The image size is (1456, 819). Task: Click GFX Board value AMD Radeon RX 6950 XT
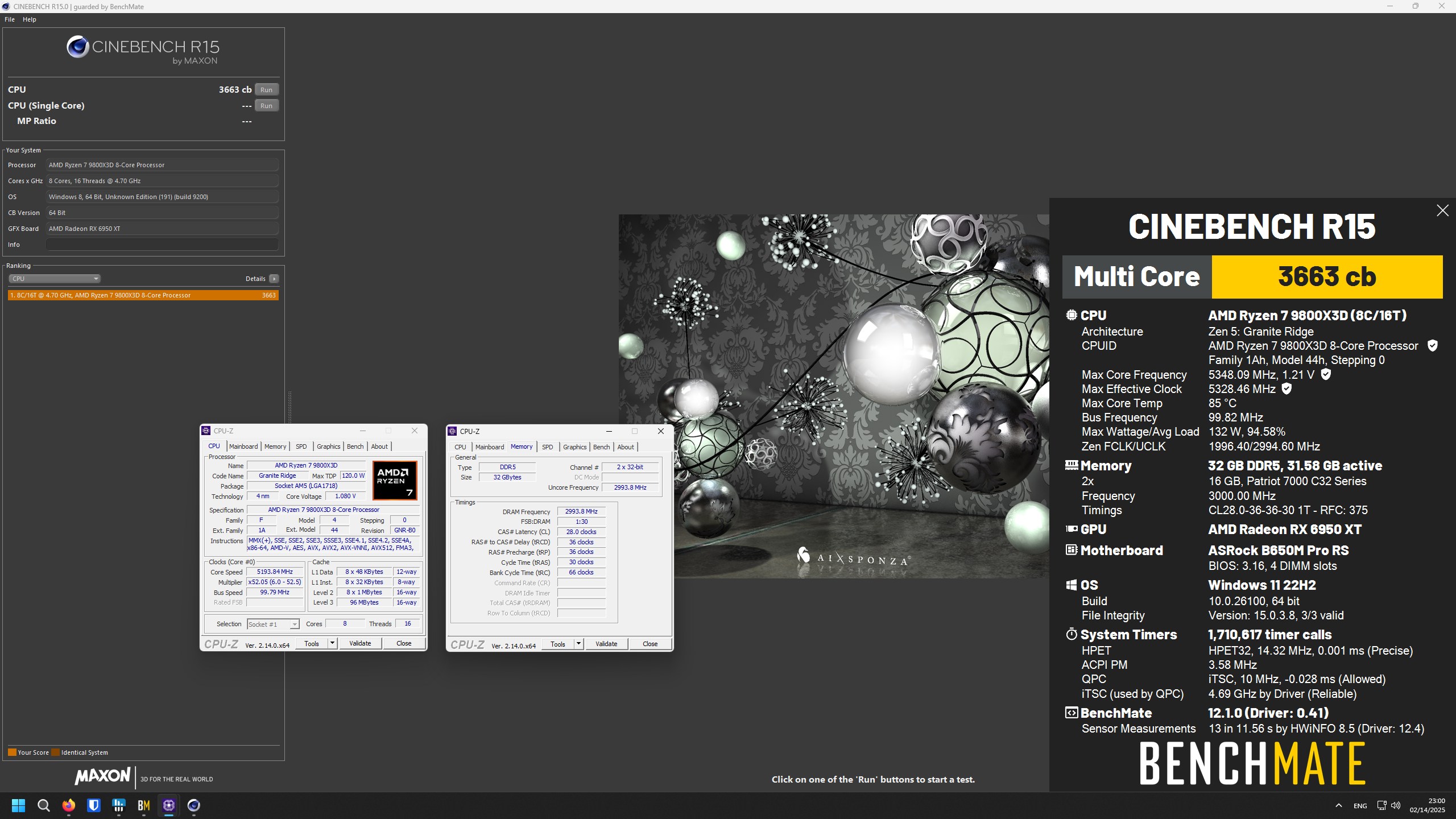[162, 229]
